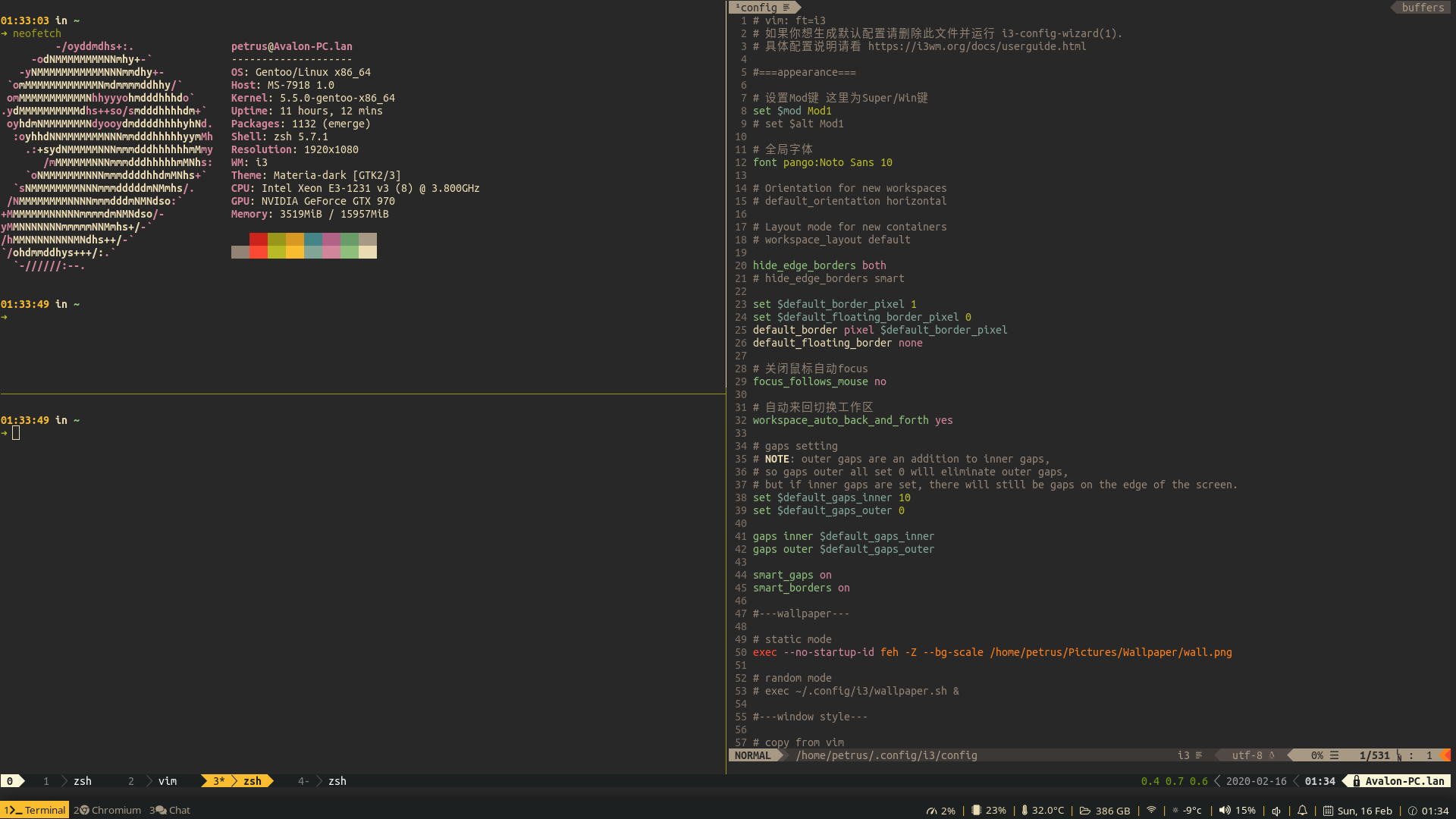Click the weather sun icon showing -9°c
Image resolution: width=1456 pixels, height=819 pixels.
(1175, 810)
